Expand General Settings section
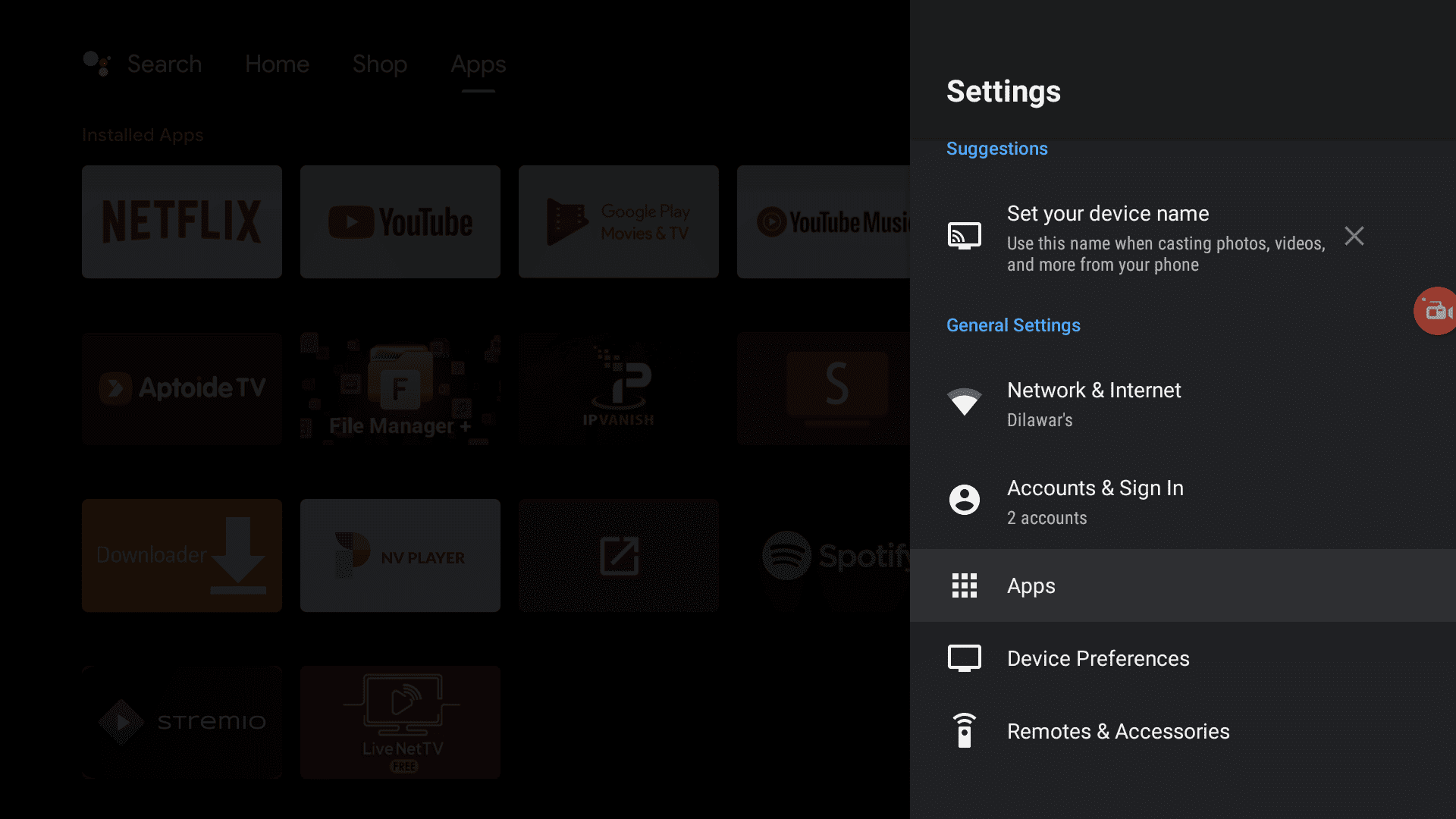 pyautogui.click(x=1013, y=325)
